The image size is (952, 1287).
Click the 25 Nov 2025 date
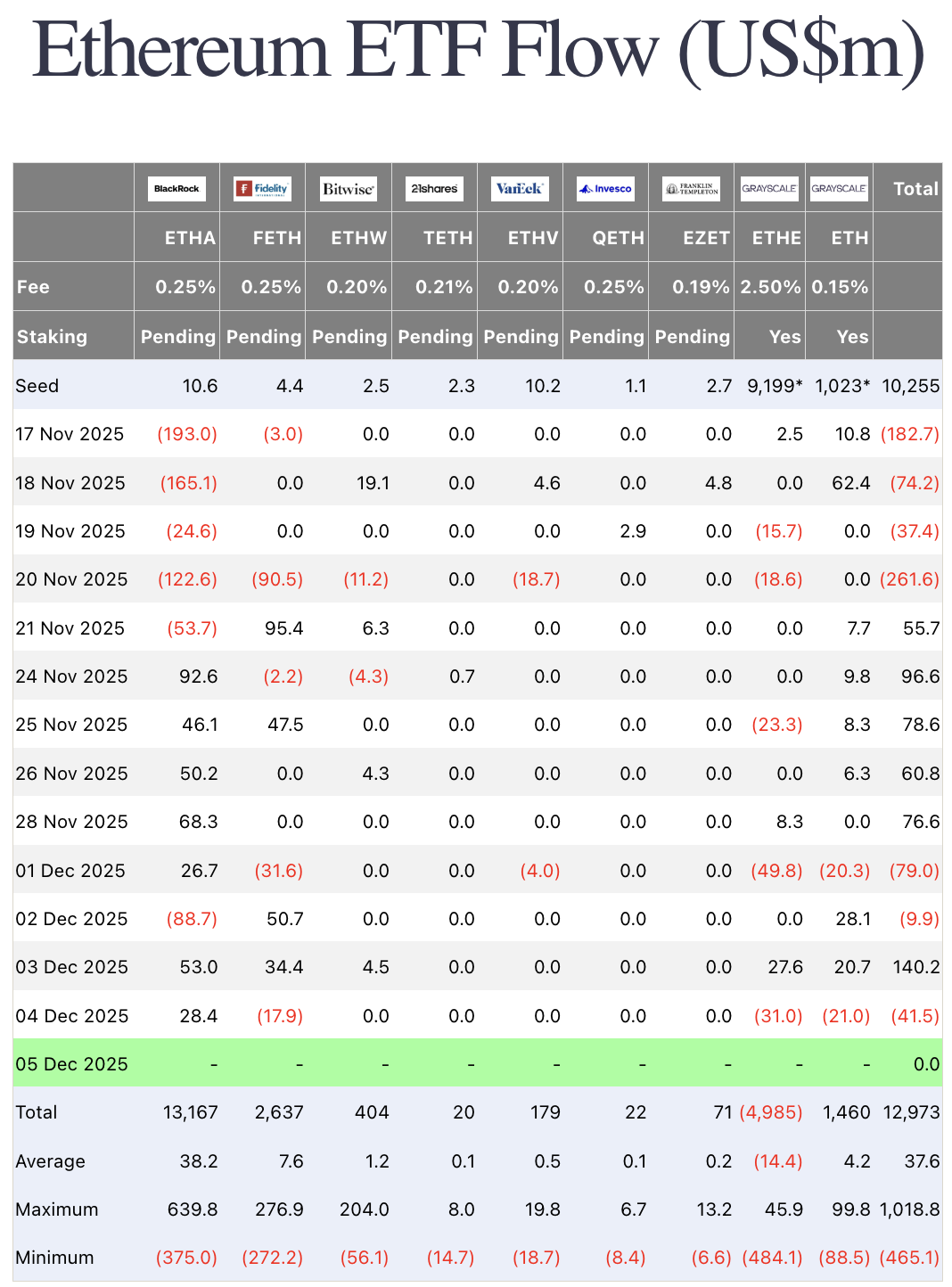71,725
